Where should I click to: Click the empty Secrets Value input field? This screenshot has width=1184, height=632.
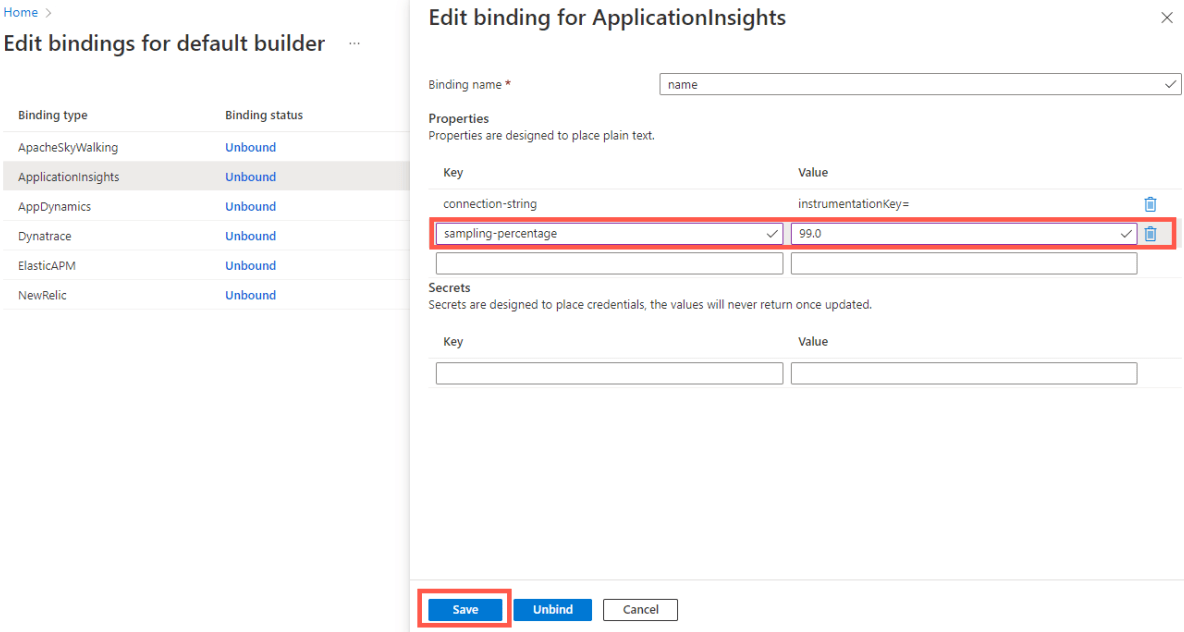click(964, 372)
